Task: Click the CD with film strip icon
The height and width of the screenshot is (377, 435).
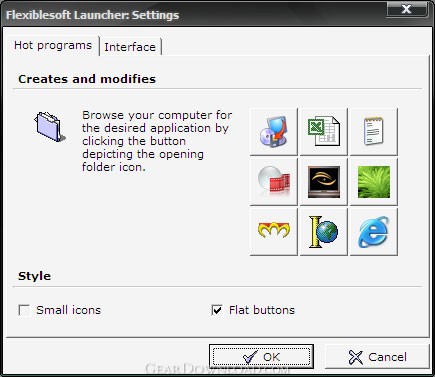Action: pyautogui.click(x=274, y=182)
